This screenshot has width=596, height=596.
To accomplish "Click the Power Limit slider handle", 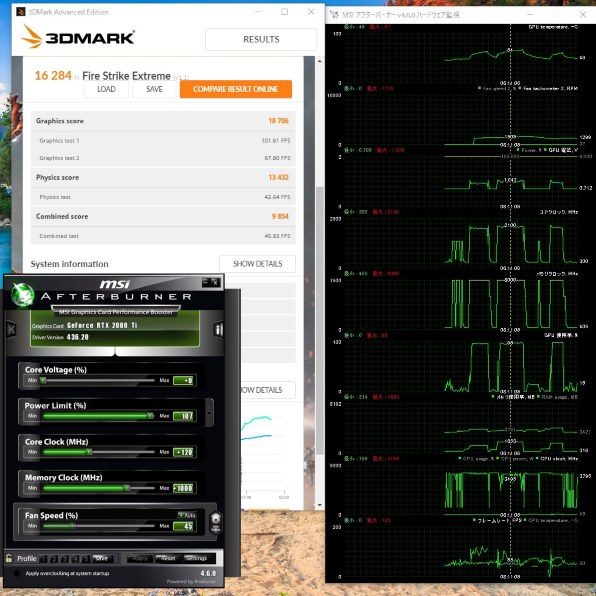I will pyautogui.click(x=151, y=416).
